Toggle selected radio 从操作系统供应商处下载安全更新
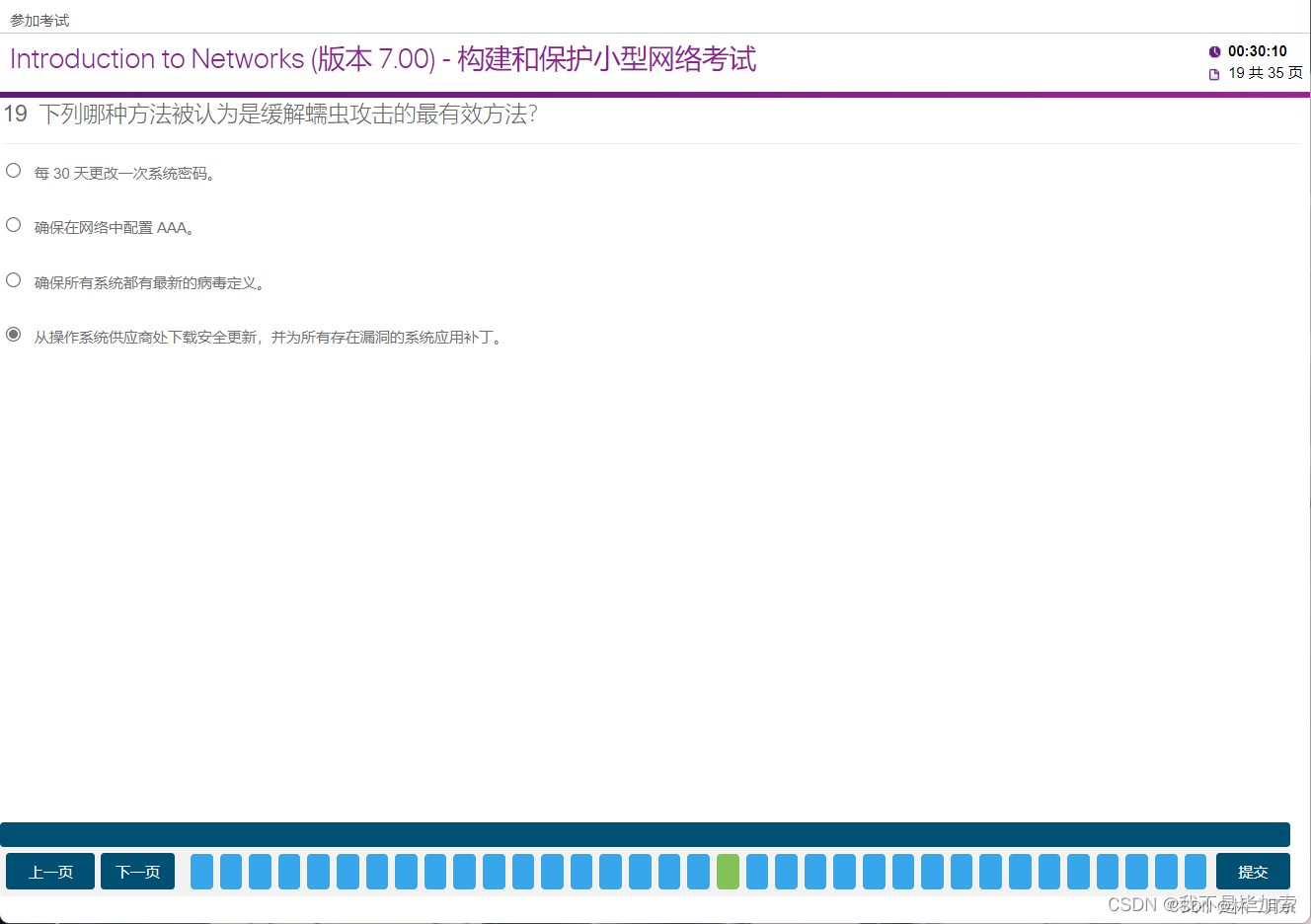This screenshot has height=924, width=1311. (x=13, y=335)
